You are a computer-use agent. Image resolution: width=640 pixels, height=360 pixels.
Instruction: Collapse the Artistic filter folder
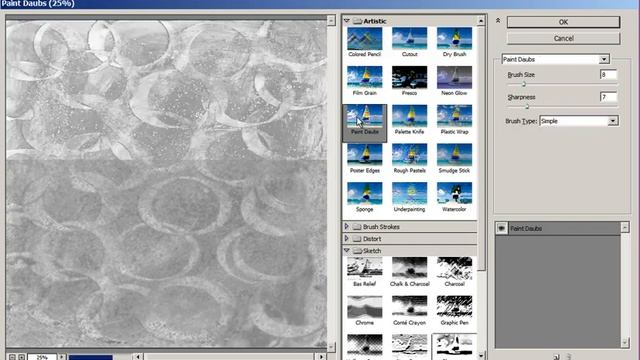click(x=347, y=21)
